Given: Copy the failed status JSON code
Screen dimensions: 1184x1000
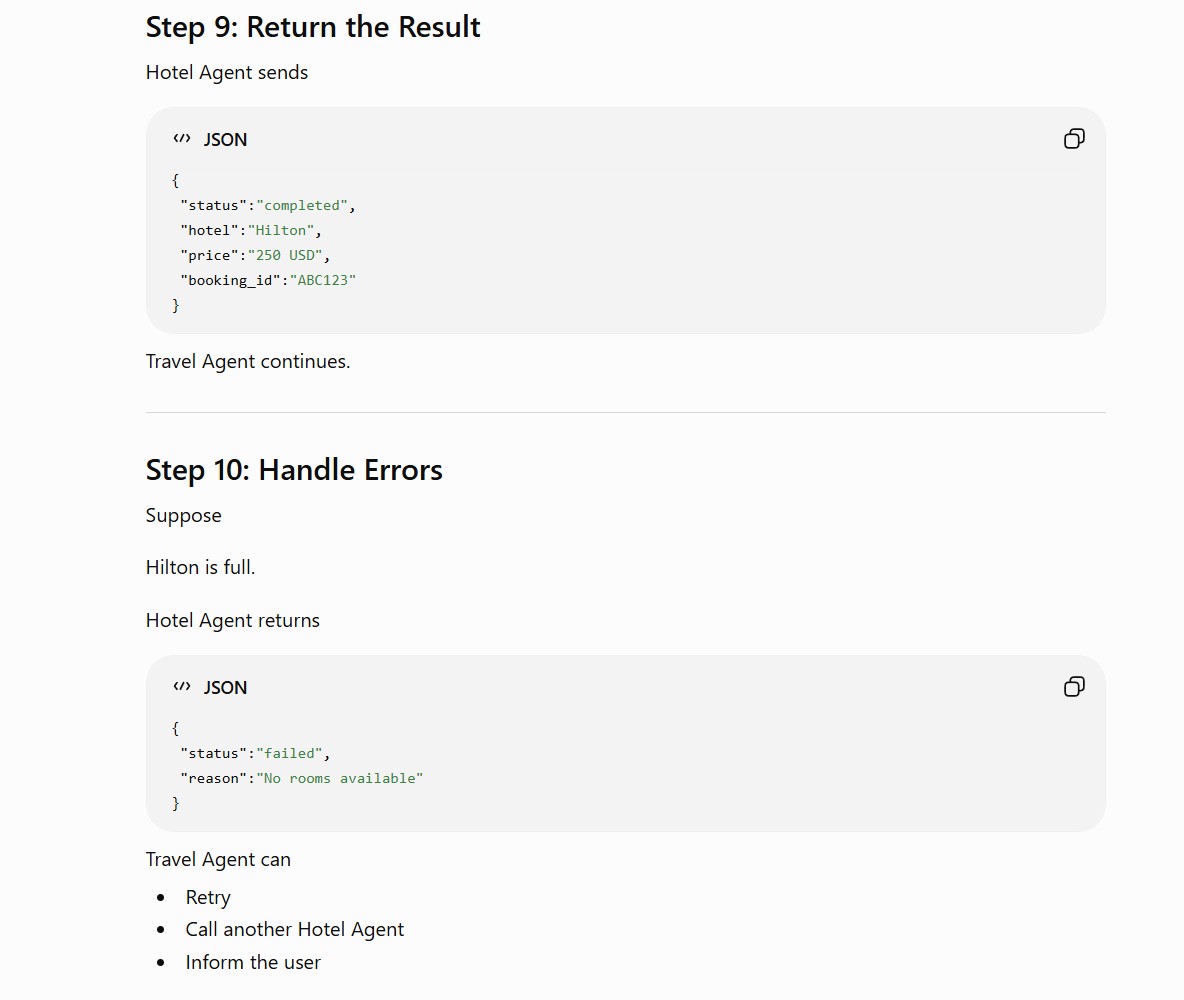Looking at the screenshot, I should tap(1074, 687).
